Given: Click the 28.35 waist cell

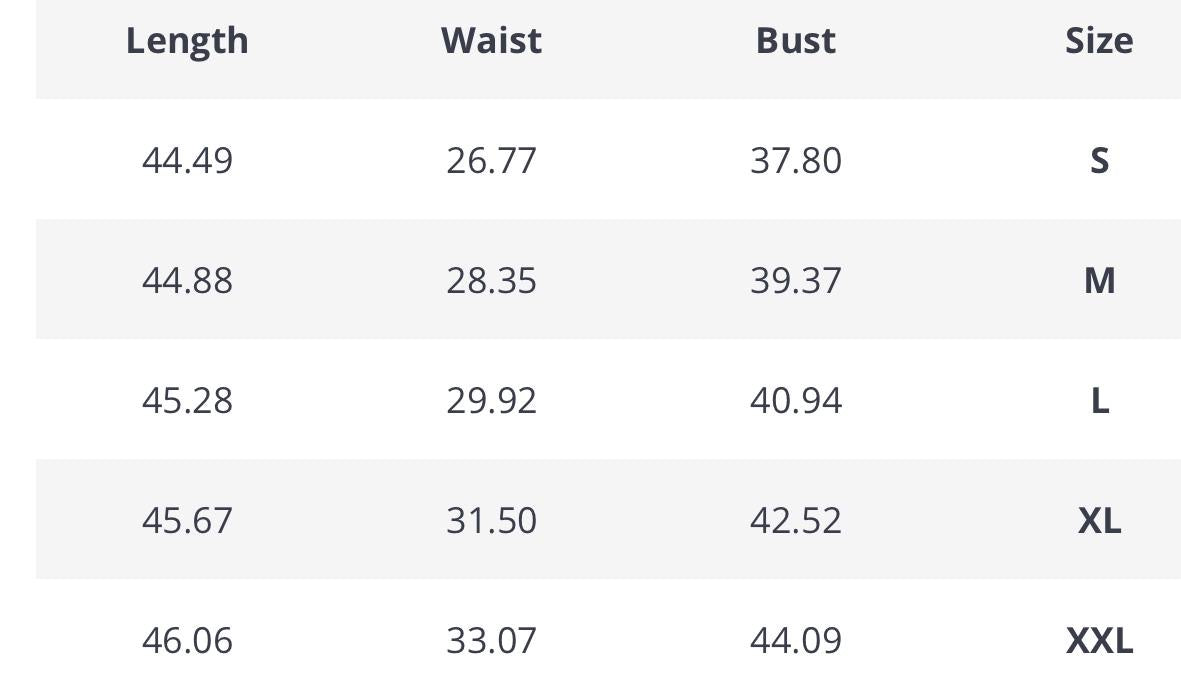Looking at the screenshot, I should [491, 280].
